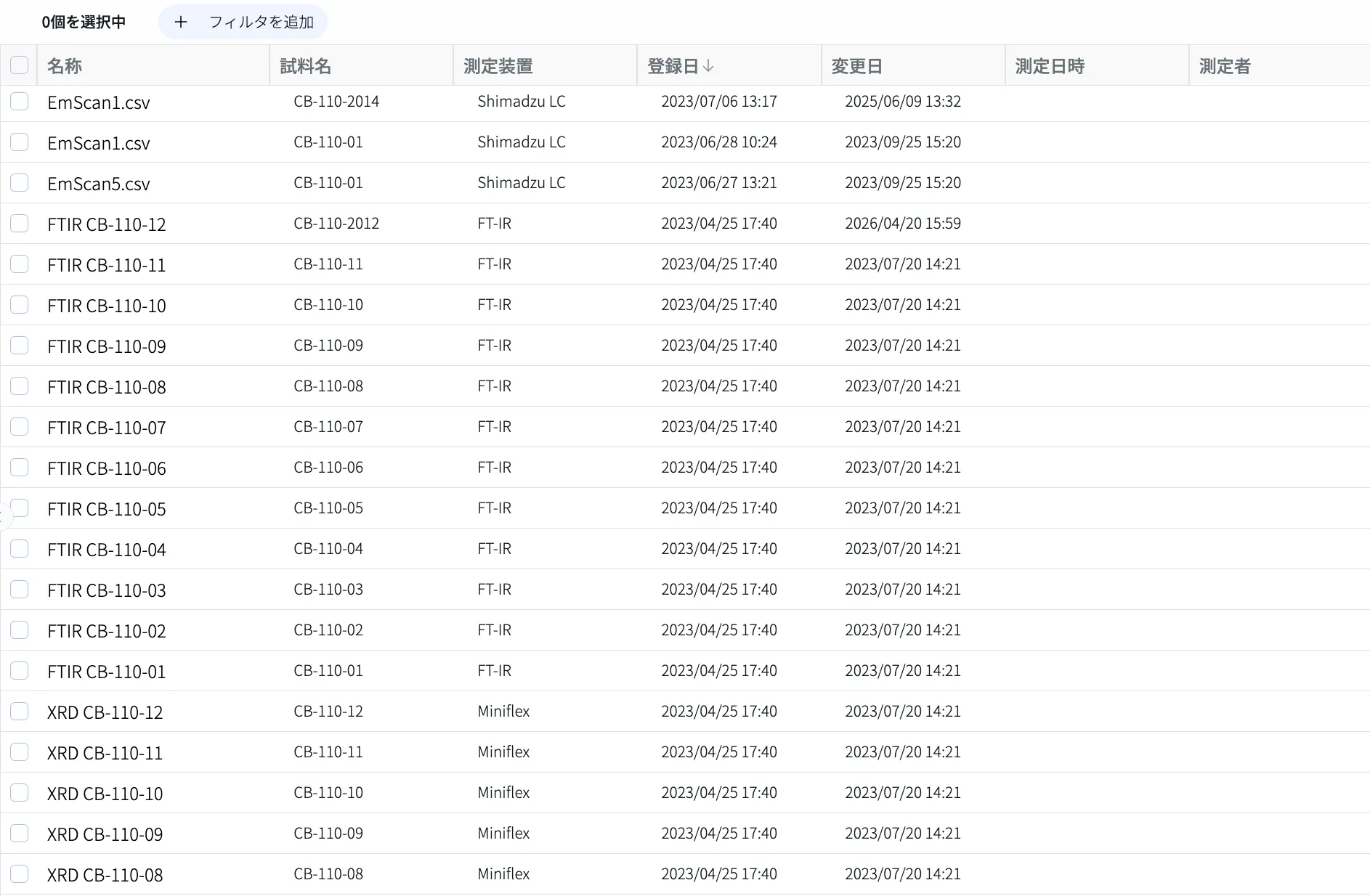Click the 測定日時 column header

[1050, 66]
